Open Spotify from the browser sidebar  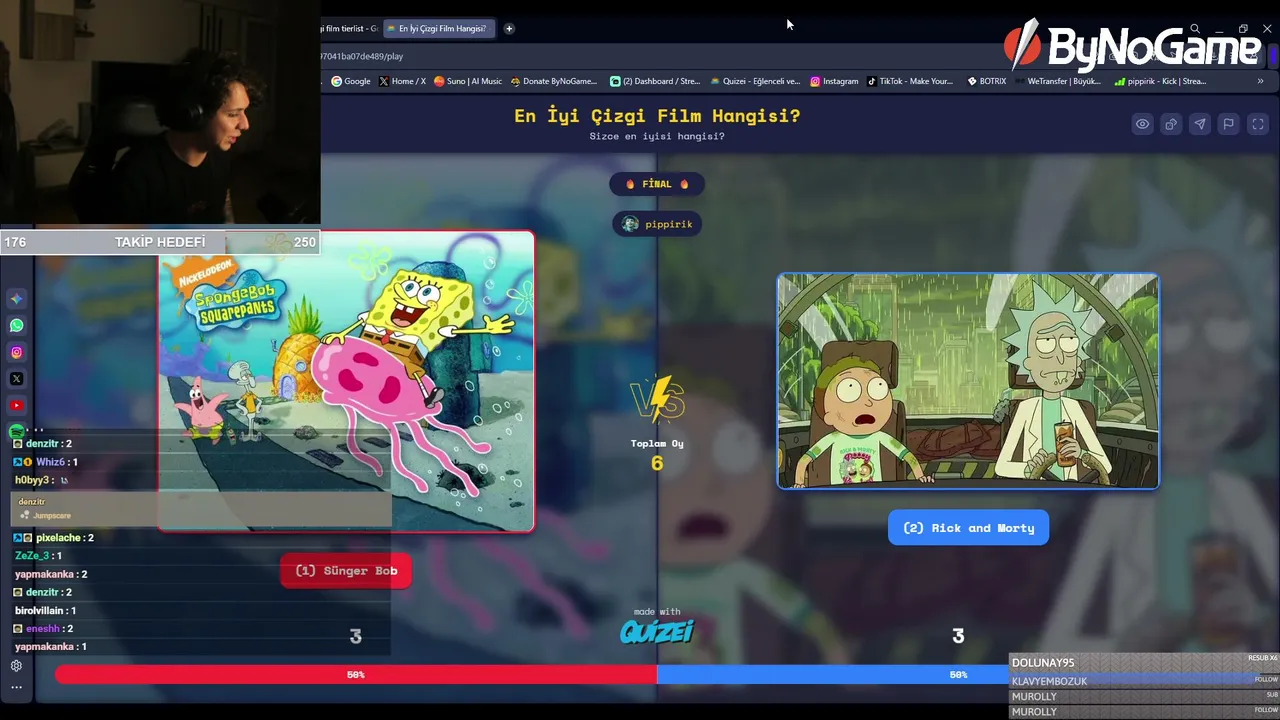point(17,432)
